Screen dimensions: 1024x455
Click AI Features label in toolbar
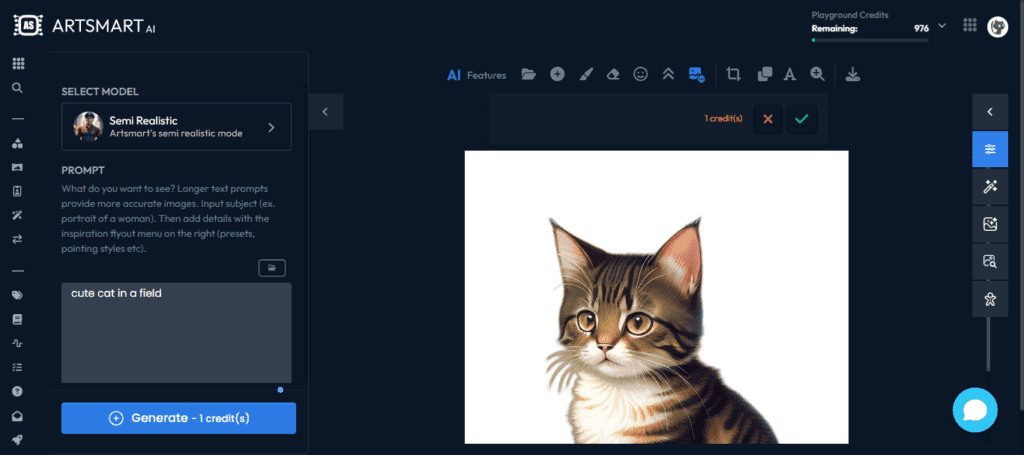477,75
